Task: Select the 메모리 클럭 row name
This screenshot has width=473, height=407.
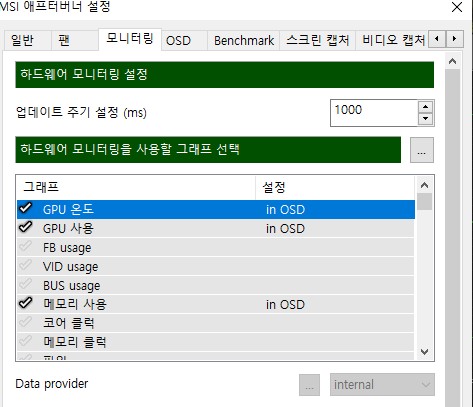Action: 75,342
